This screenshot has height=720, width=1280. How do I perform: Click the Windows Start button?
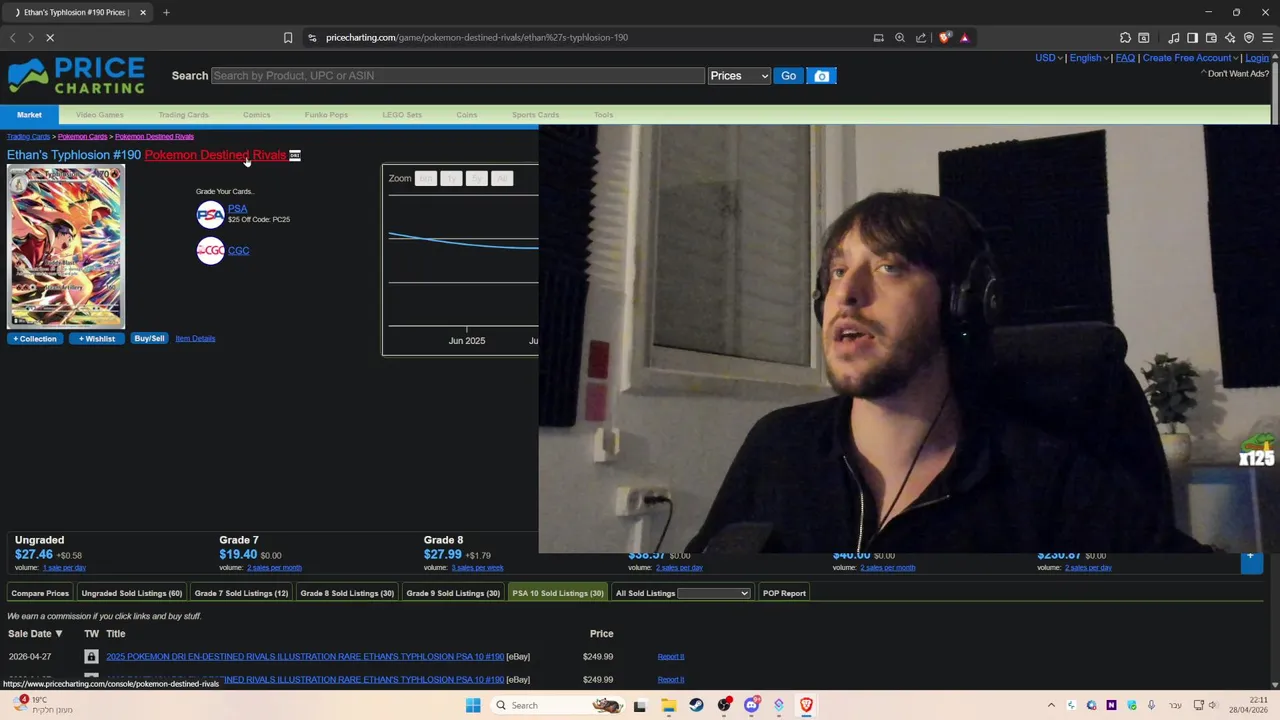pos(473,705)
